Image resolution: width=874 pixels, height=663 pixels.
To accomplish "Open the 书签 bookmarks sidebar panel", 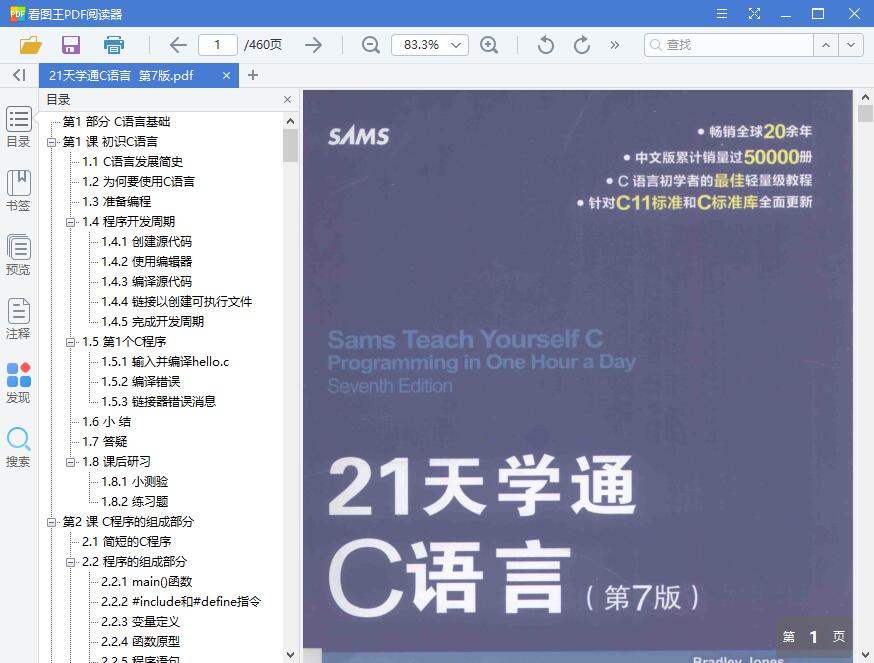I will tap(18, 191).
